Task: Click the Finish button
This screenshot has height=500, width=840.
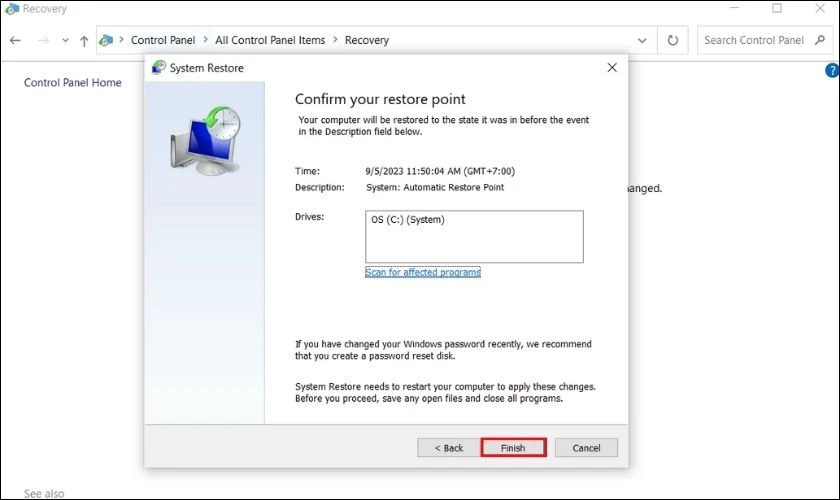Action: tap(513, 447)
